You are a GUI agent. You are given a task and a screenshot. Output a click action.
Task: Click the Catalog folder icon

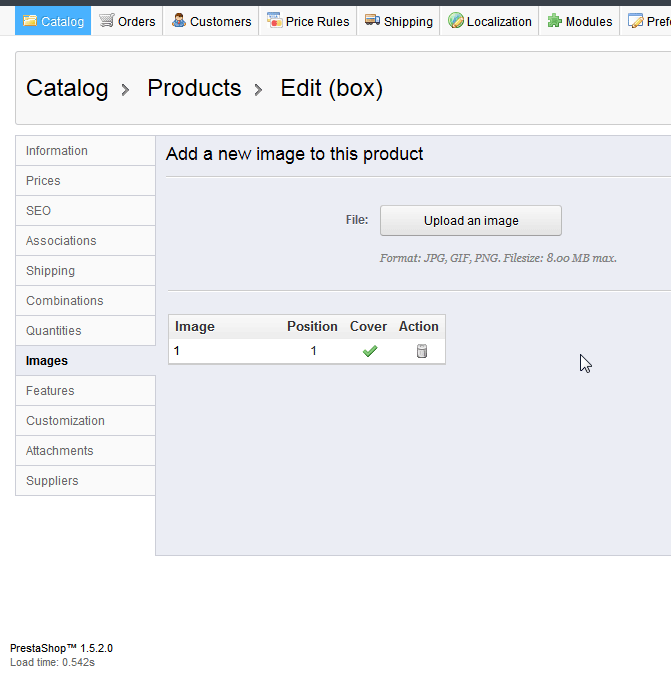[30, 21]
